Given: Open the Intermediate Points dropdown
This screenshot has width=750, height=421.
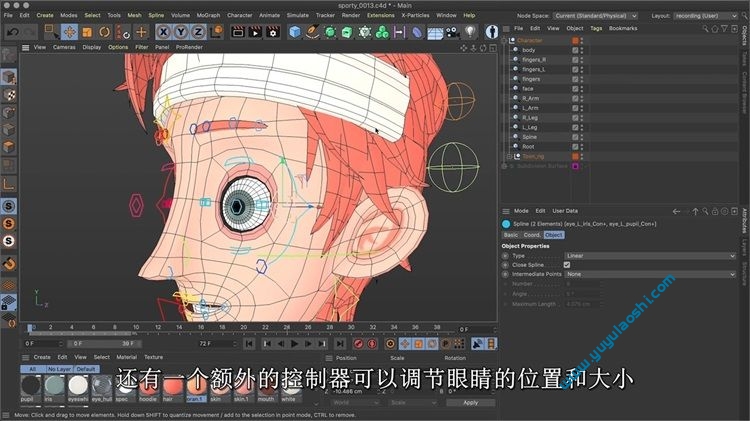Looking at the screenshot, I should pos(650,274).
